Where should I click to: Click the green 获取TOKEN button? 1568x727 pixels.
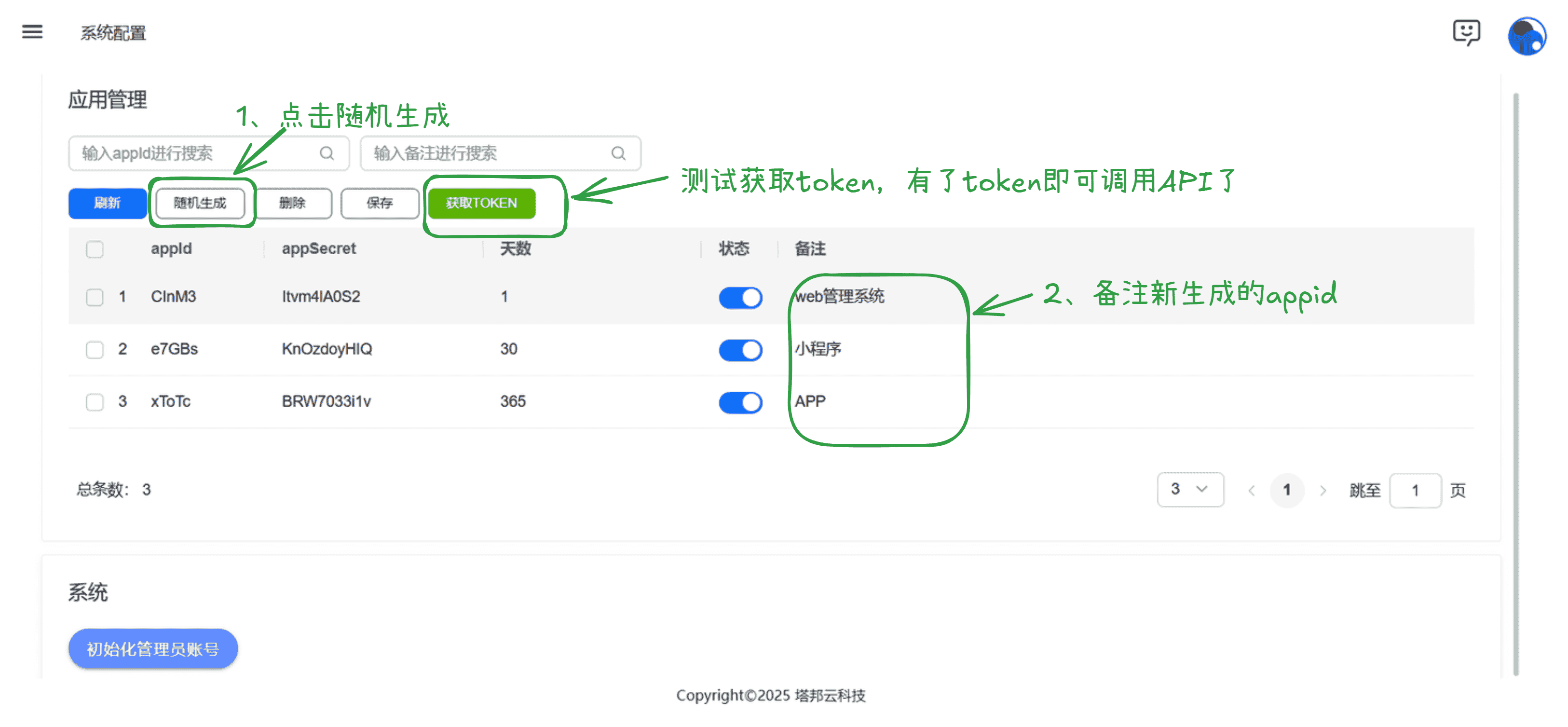(x=481, y=203)
